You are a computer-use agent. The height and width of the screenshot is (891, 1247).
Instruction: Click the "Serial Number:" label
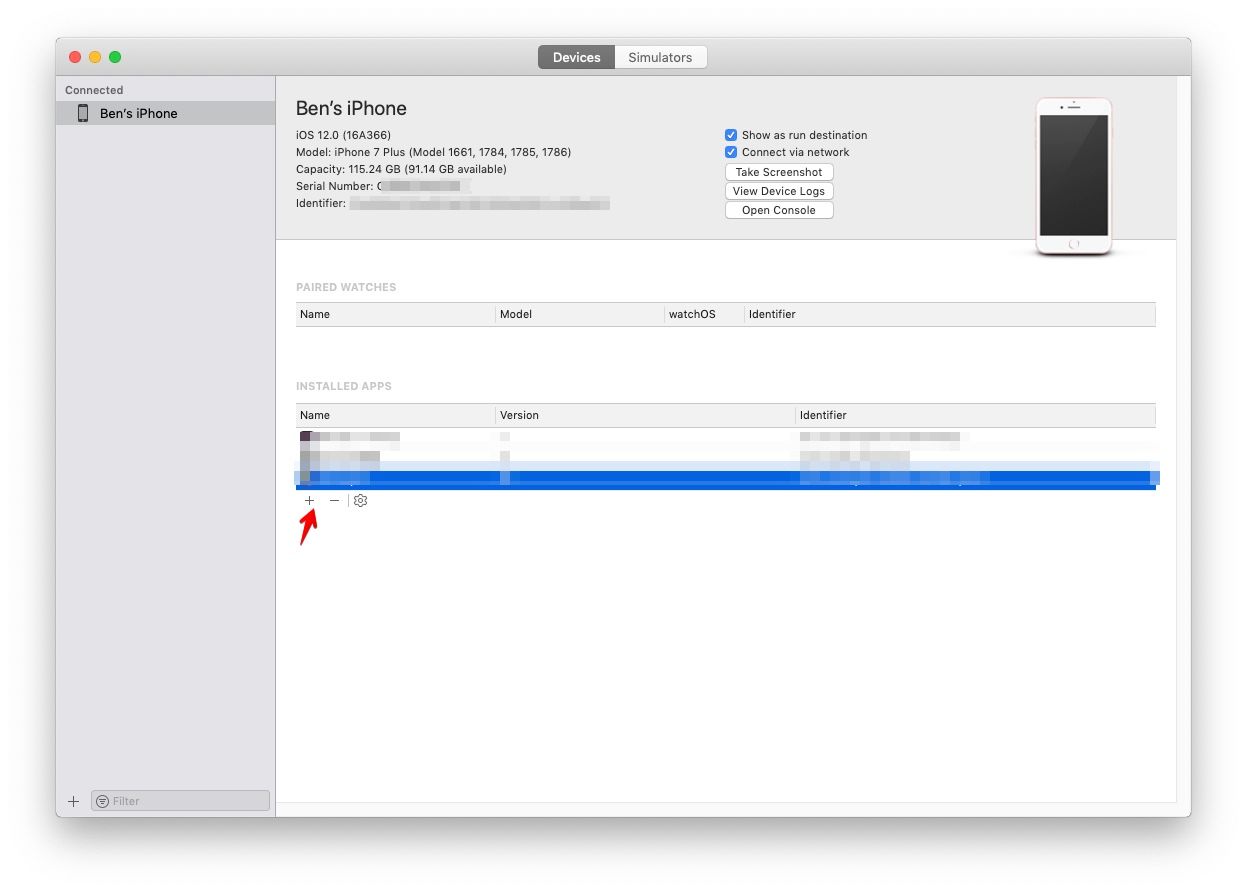point(335,186)
